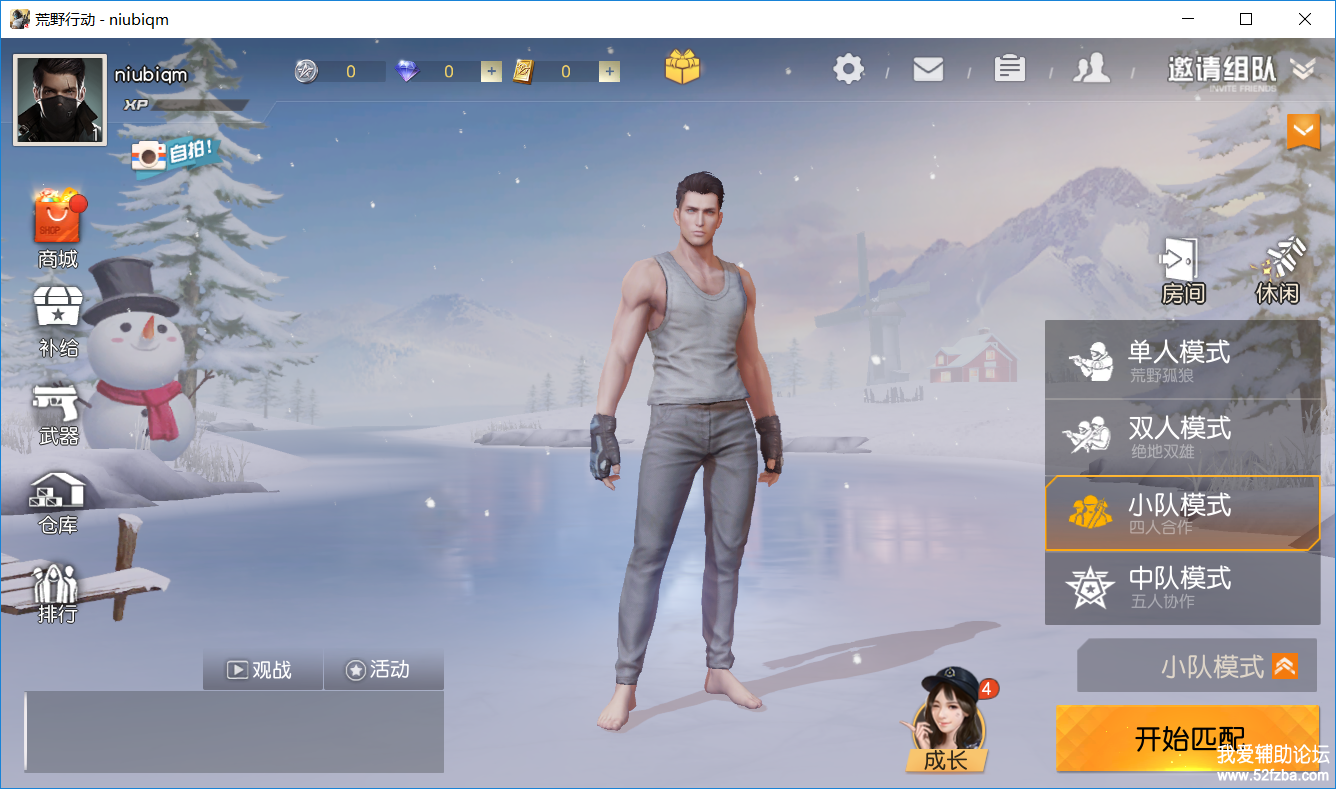Add more gold tickets with plus button

pos(609,71)
